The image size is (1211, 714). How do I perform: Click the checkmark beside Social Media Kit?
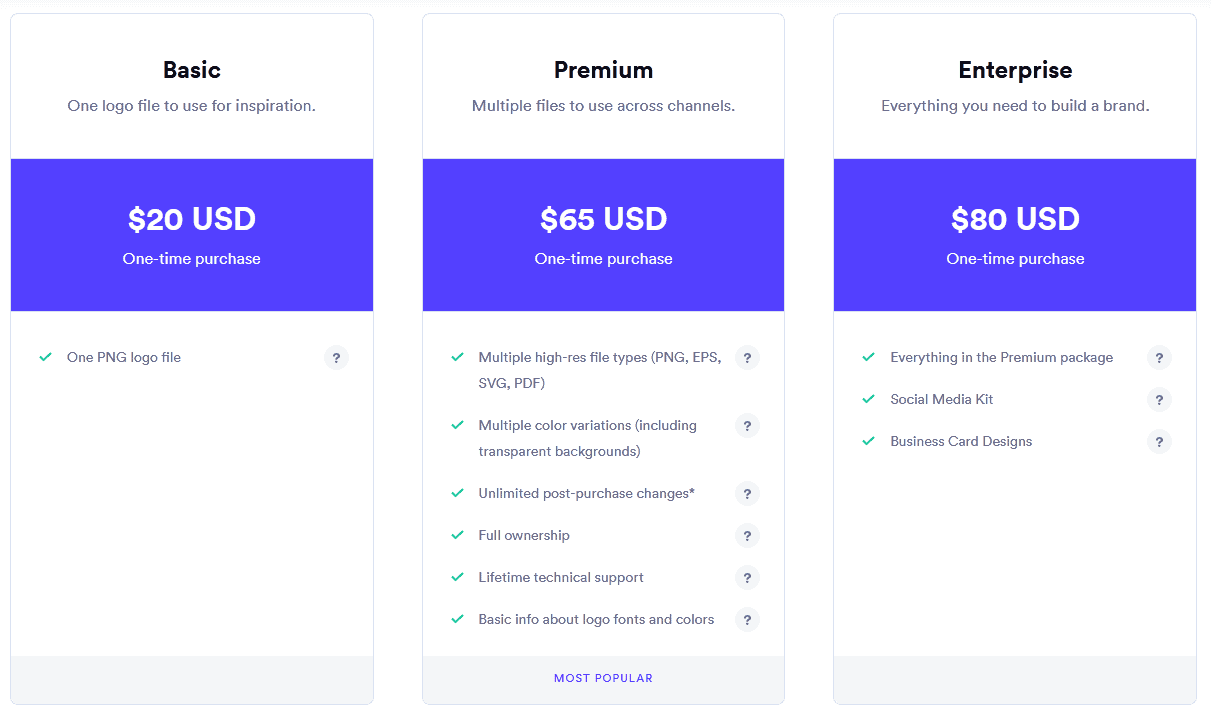(868, 399)
